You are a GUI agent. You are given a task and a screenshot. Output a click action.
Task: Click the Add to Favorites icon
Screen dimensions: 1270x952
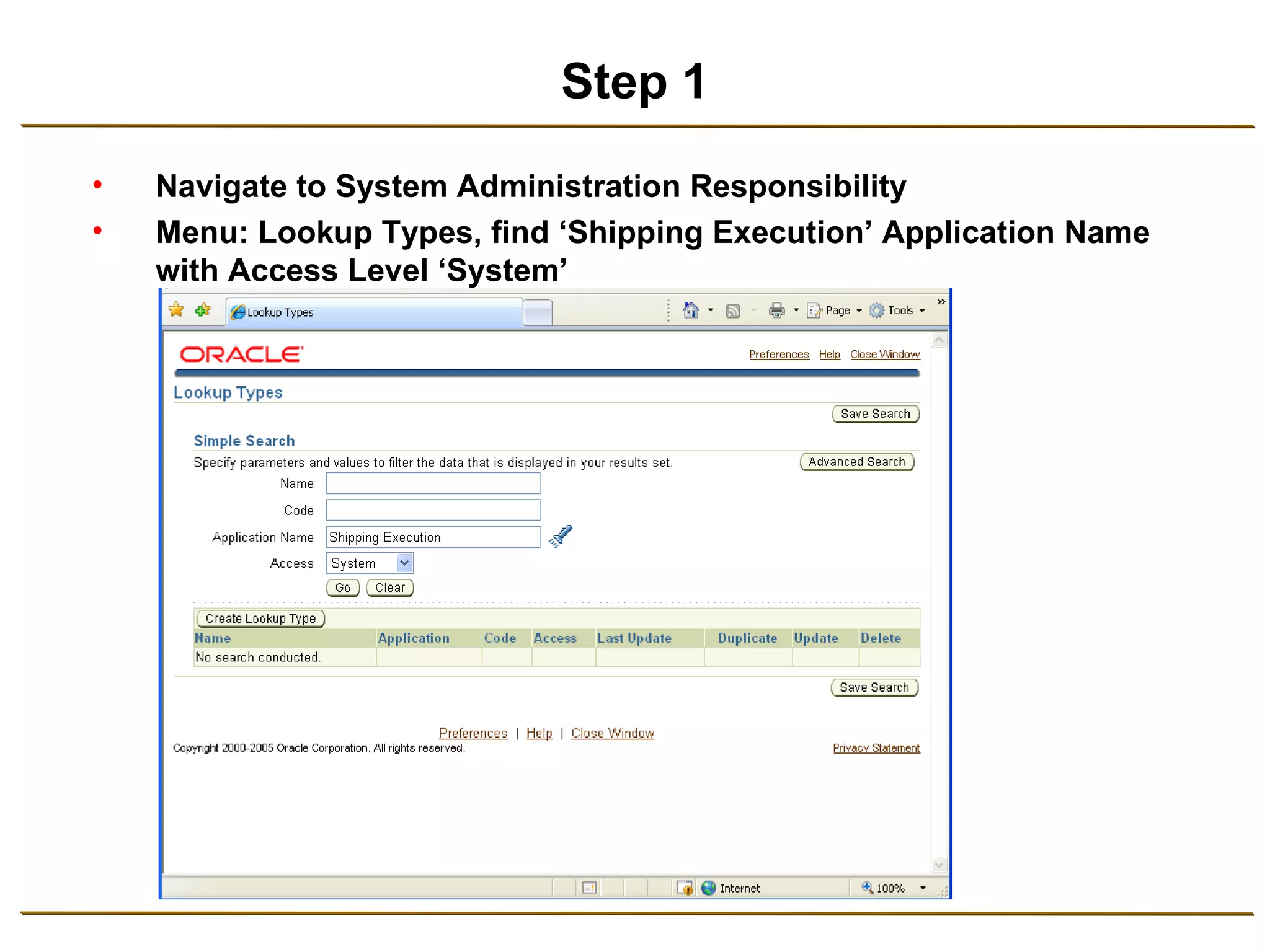[x=203, y=310]
